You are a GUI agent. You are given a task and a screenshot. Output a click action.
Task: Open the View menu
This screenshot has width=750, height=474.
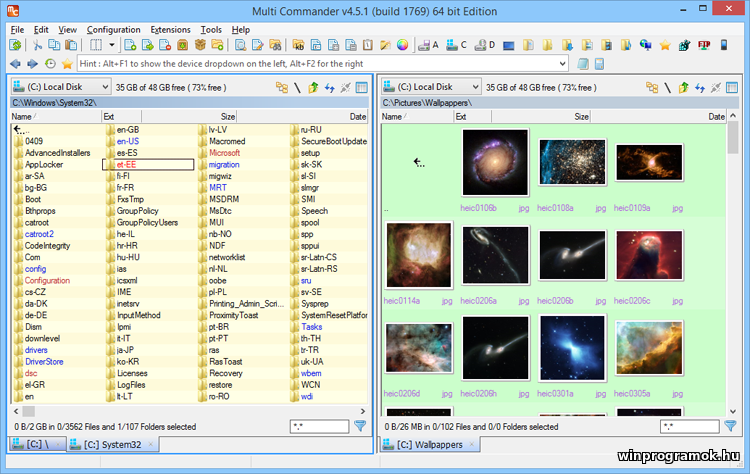coord(67,30)
